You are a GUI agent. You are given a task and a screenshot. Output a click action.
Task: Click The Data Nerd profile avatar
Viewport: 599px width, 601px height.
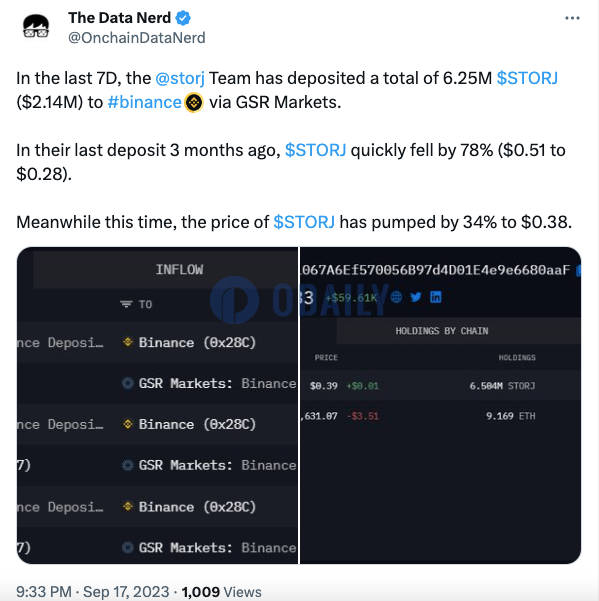point(36,27)
